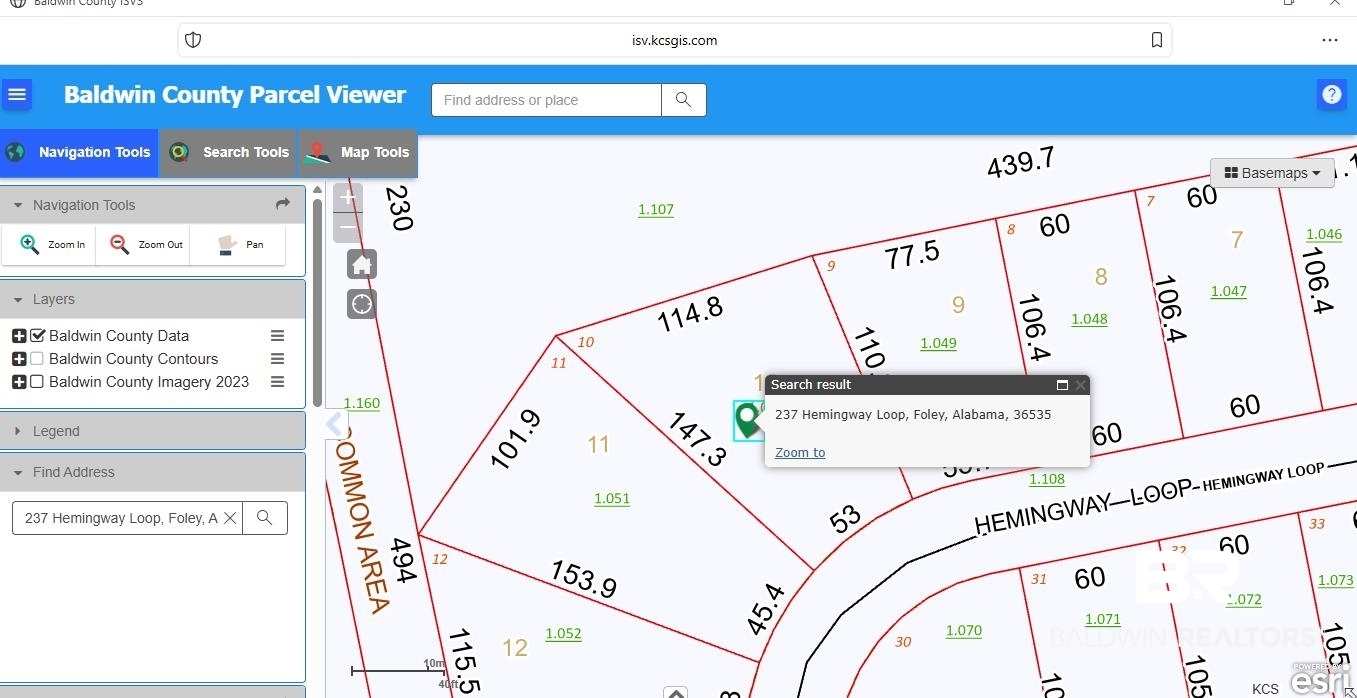Viewport: 1357px width, 698px height.
Task: Open the help question mark icon
Action: (1331, 95)
